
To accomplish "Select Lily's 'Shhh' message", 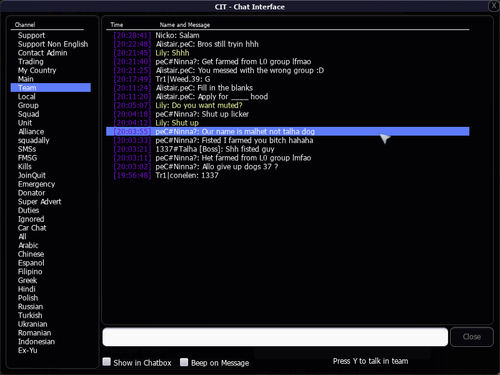I will point(288,53).
